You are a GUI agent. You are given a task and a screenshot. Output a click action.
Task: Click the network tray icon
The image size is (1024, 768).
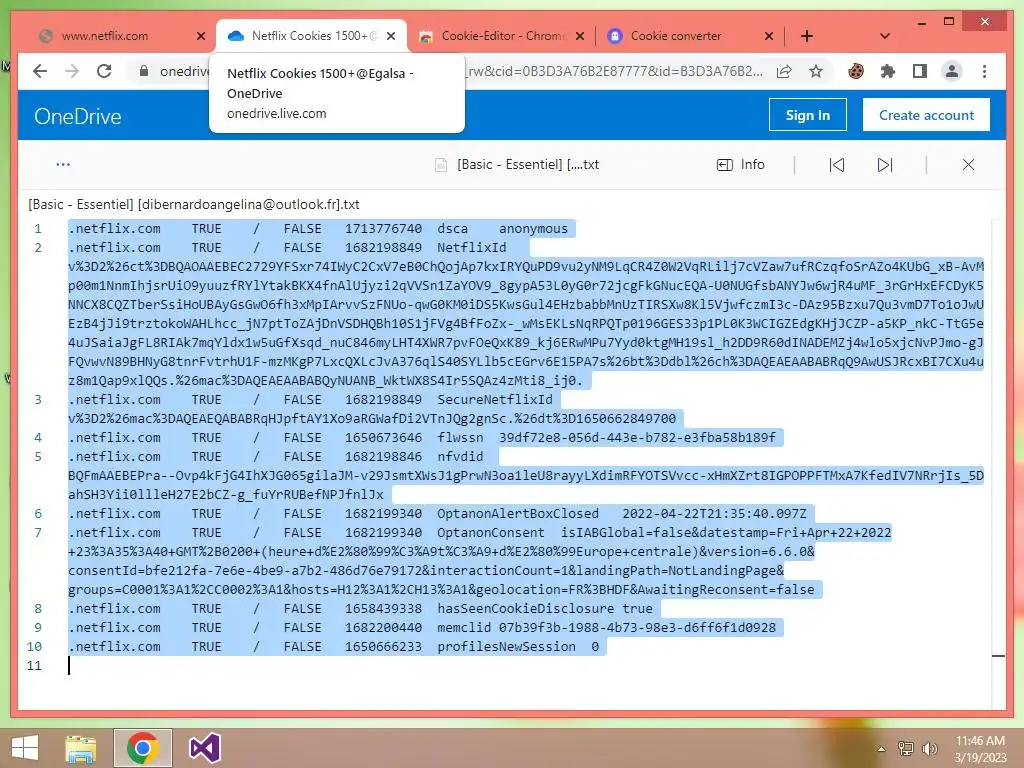click(906, 748)
